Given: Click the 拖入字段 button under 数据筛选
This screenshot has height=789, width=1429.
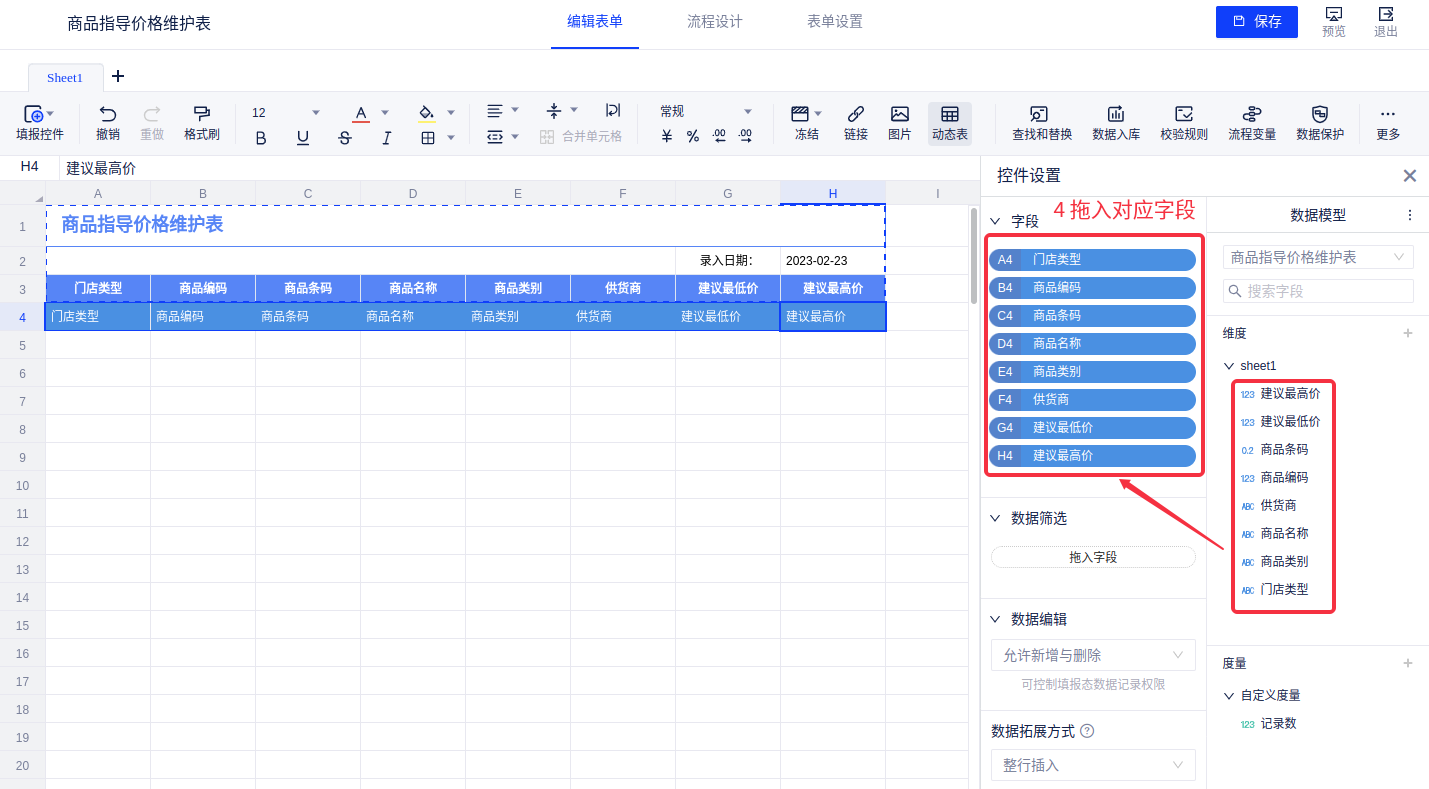Looking at the screenshot, I should (x=1093, y=557).
